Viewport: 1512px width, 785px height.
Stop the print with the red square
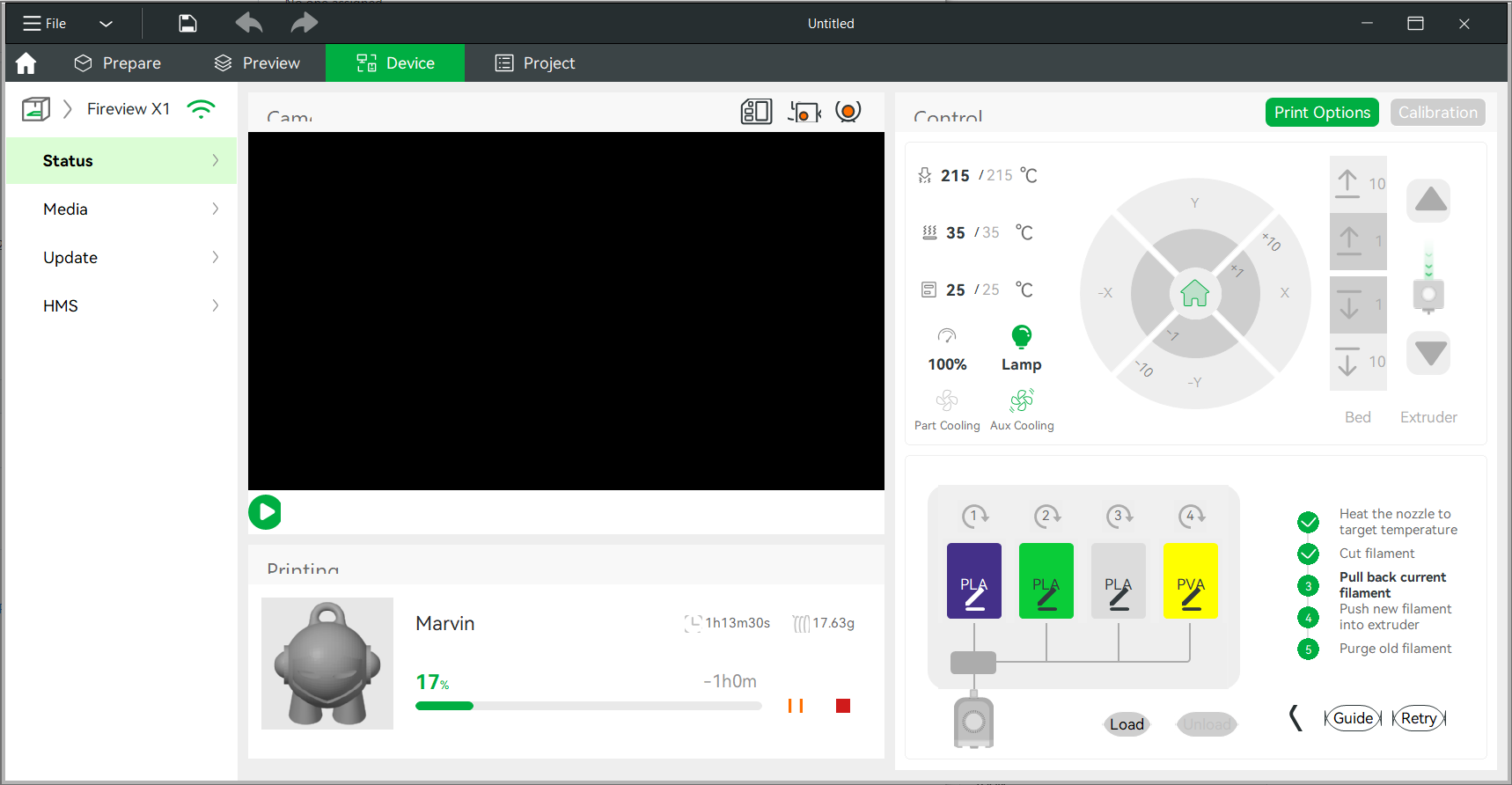point(843,706)
